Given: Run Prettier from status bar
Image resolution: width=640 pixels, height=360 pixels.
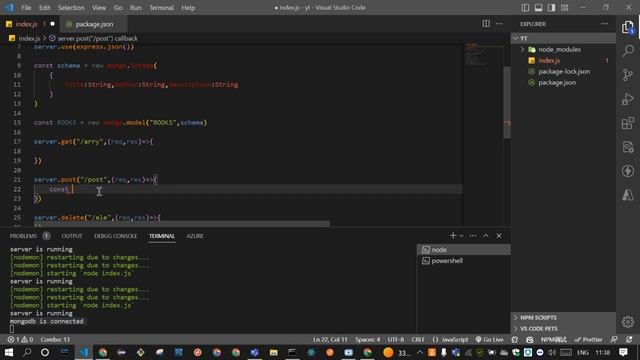Looking at the screenshot, I should tap(588, 340).
